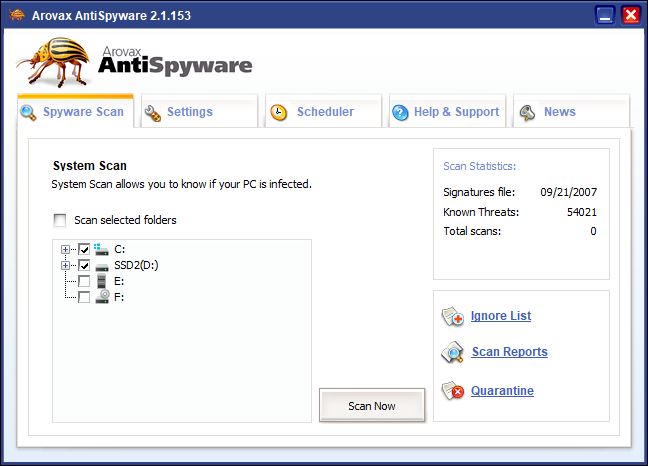Click the clock icon on Scheduler tab
The image size is (648, 466).
tap(279, 112)
